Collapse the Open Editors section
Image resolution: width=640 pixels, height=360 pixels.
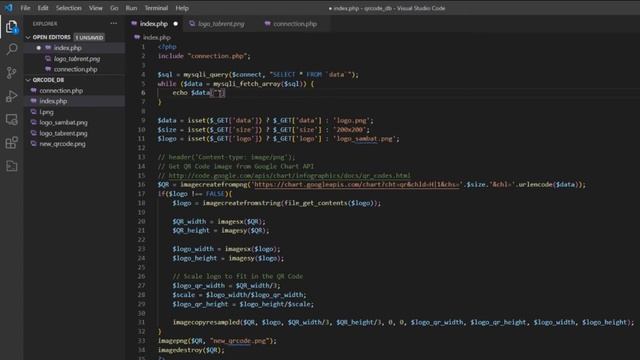click(x=51, y=37)
